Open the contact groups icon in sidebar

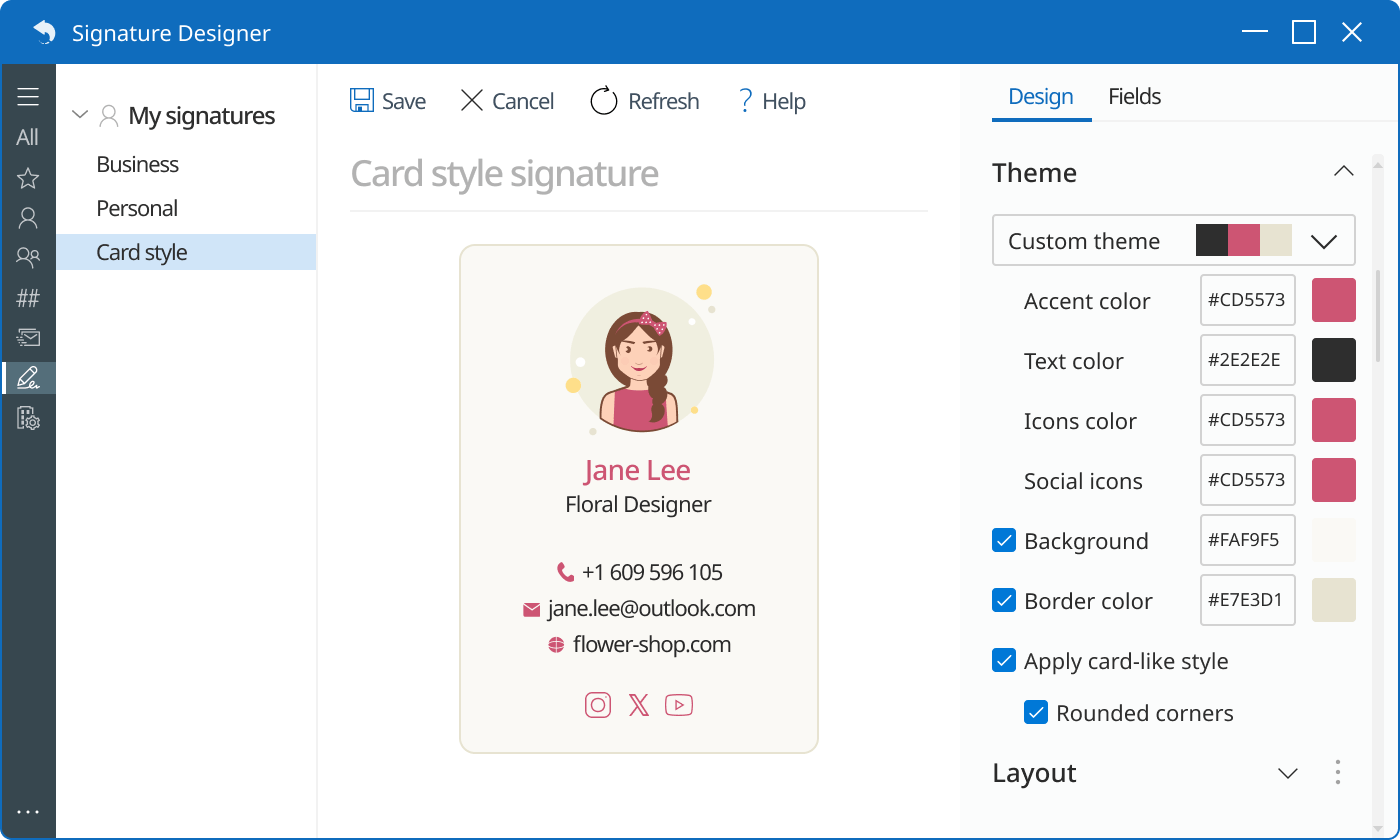pyautogui.click(x=28, y=258)
